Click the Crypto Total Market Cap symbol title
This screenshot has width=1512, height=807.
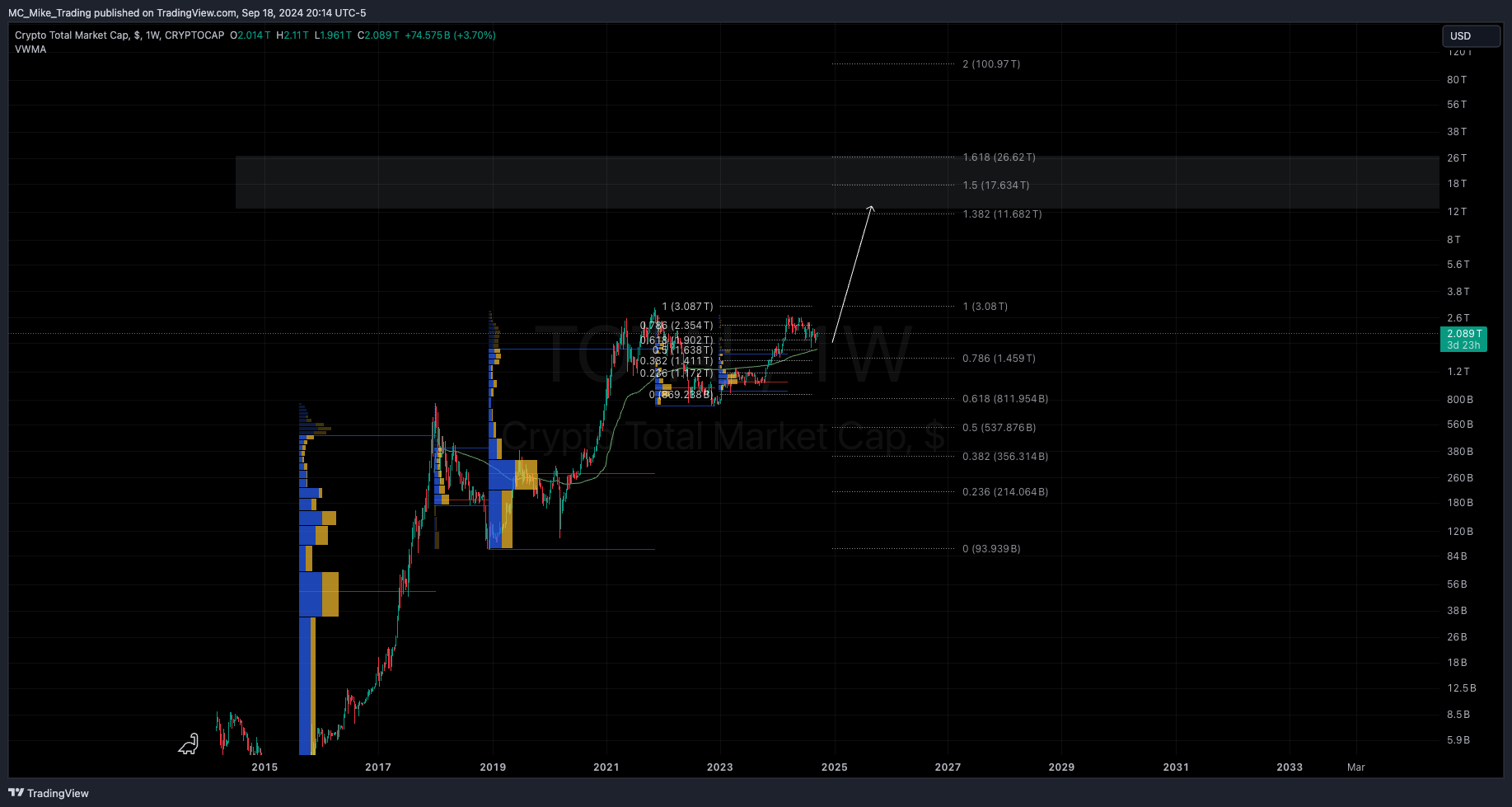pos(119,35)
